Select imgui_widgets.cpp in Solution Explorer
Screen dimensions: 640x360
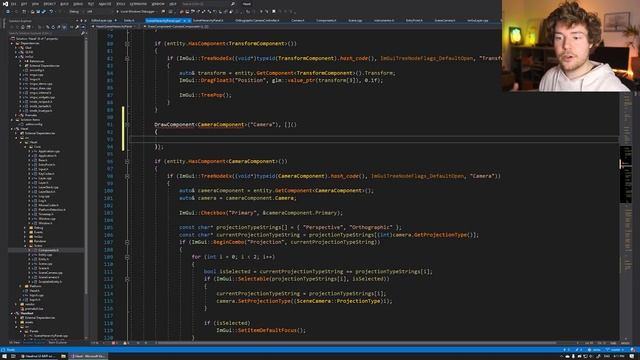[42, 97]
